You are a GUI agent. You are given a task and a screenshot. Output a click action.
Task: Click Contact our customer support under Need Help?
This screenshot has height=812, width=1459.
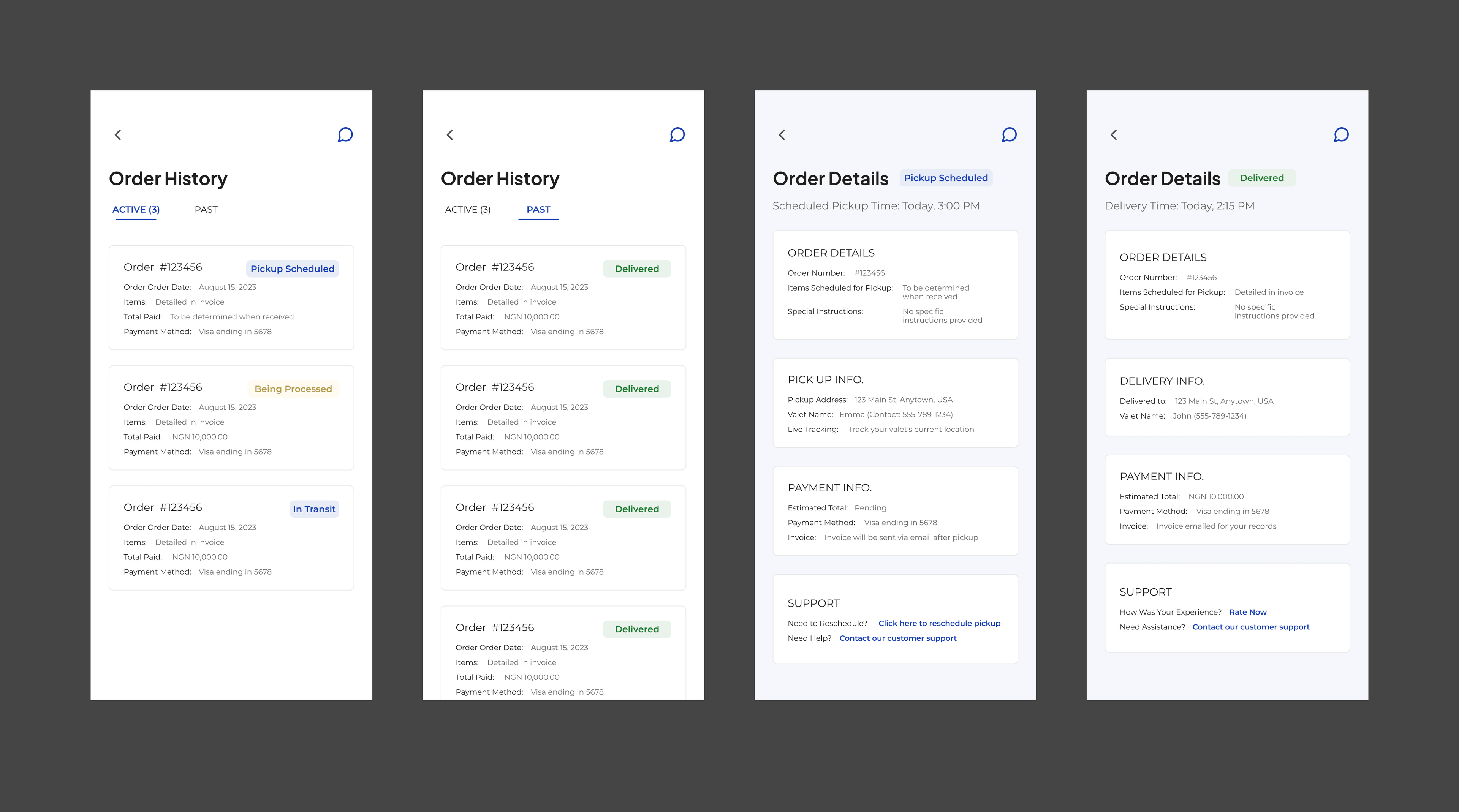point(898,638)
